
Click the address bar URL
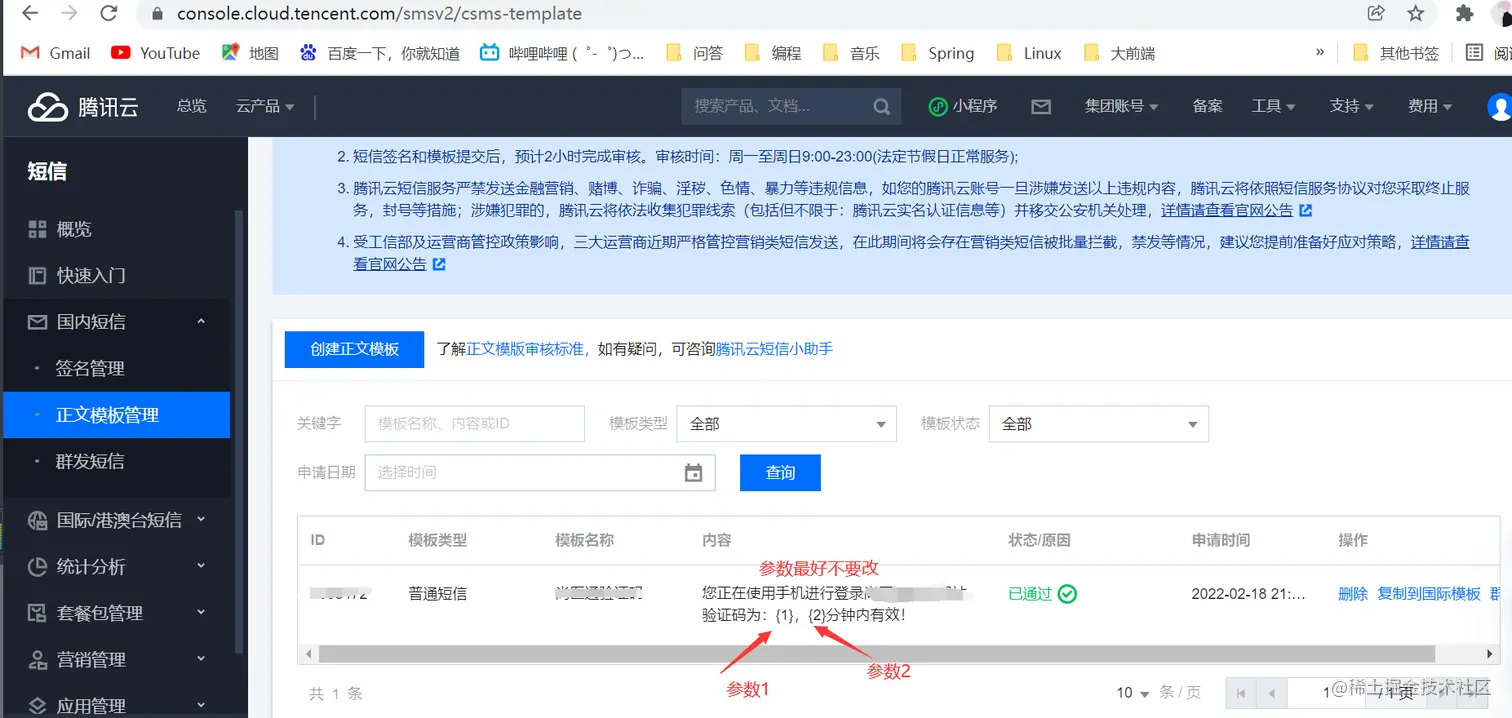379,14
